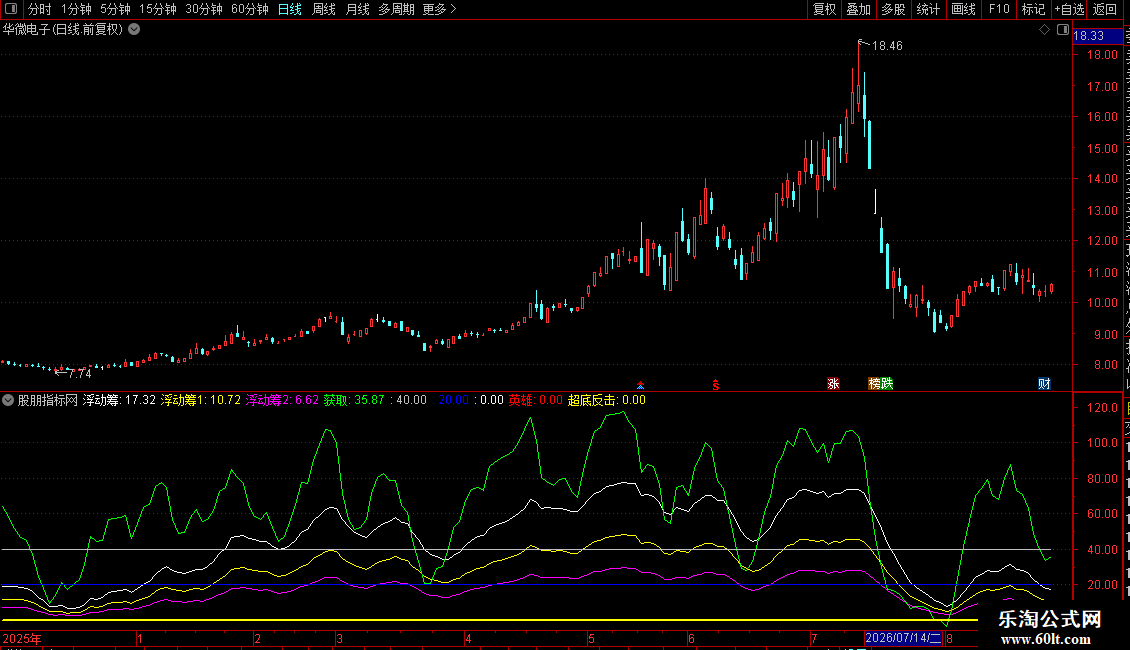Click the 返回 back button
Image resolution: width=1130 pixels, height=650 pixels.
(x=1104, y=9)
